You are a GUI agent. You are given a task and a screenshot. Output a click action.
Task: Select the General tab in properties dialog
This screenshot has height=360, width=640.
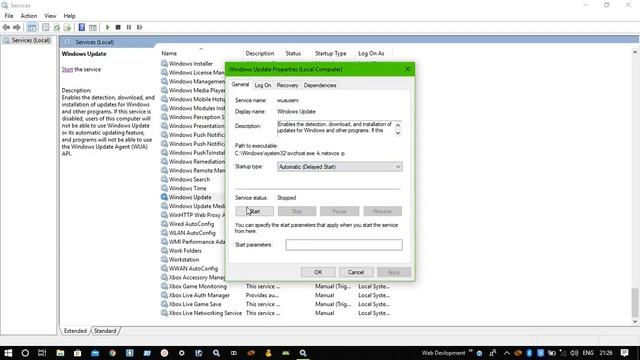(x=240, y=84)
